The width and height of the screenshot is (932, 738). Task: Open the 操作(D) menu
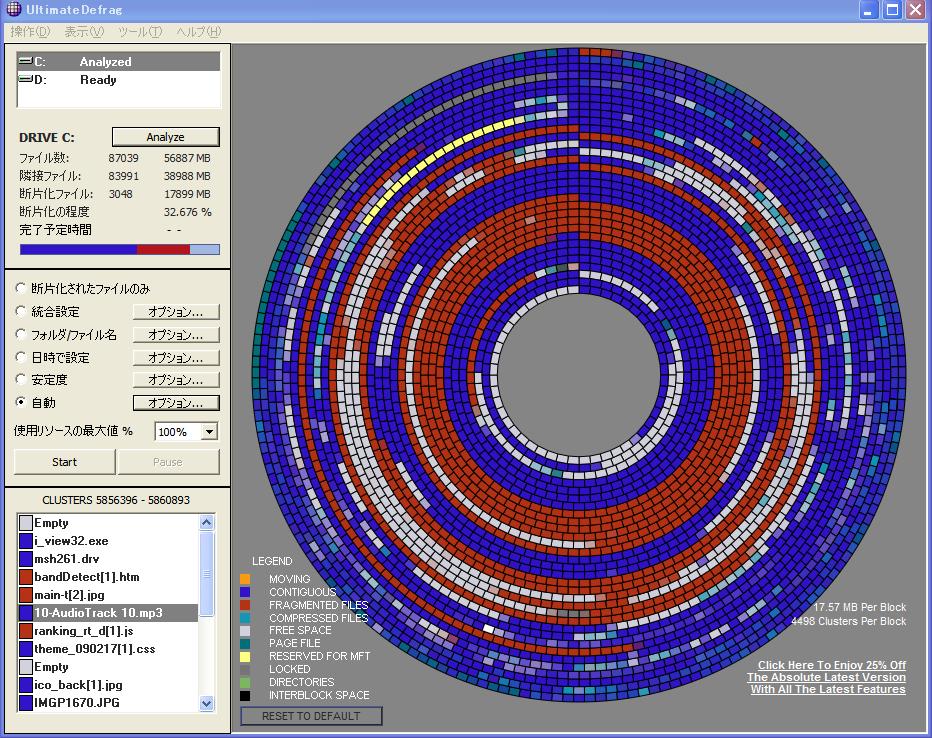pos(30,31)
